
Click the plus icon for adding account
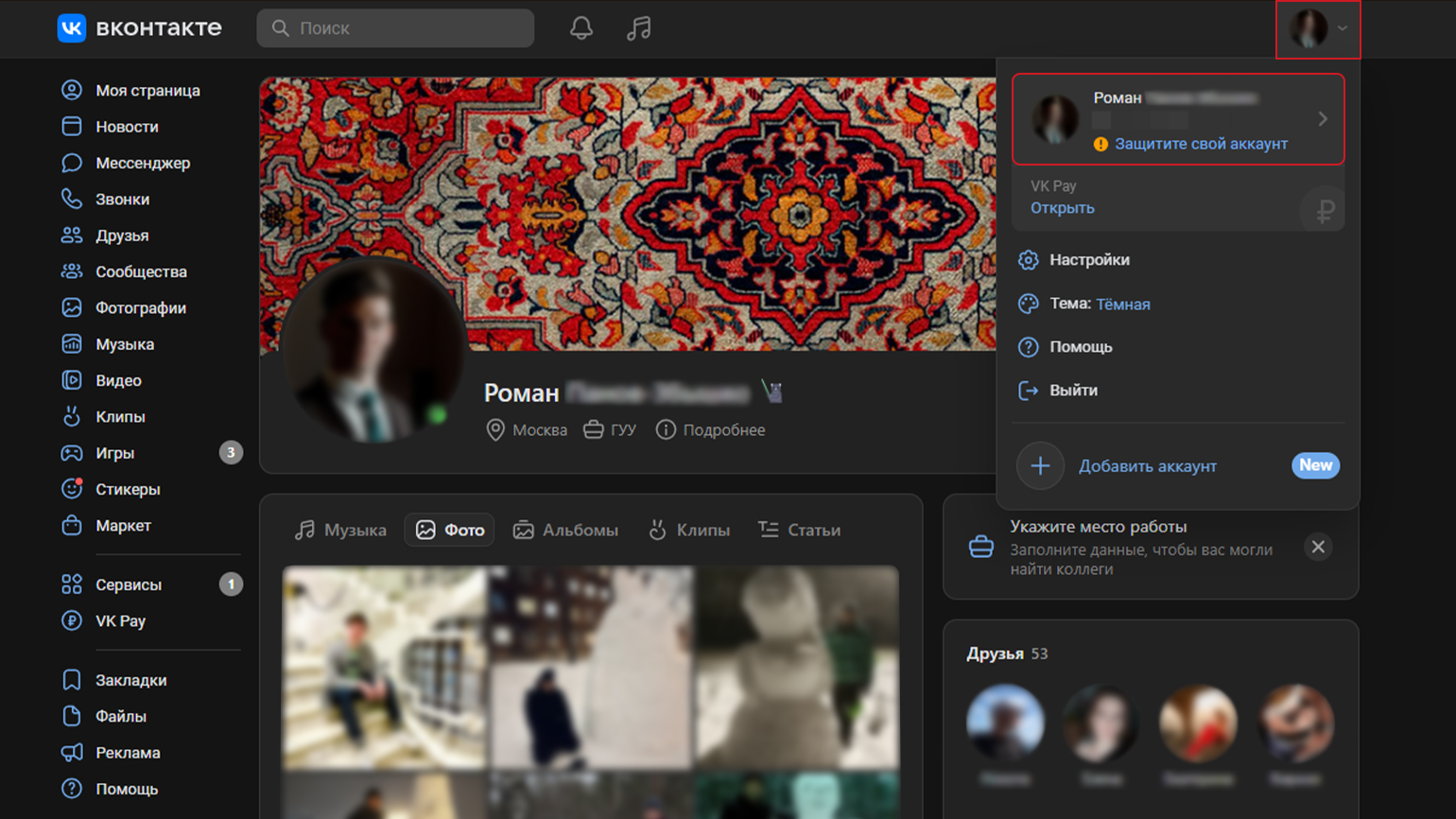[1040, 465]
